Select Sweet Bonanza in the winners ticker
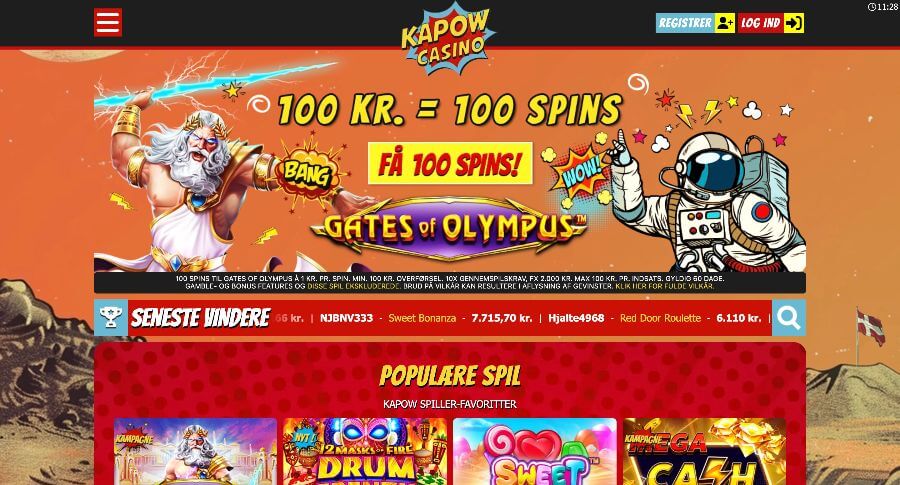 tap(422, 318)
